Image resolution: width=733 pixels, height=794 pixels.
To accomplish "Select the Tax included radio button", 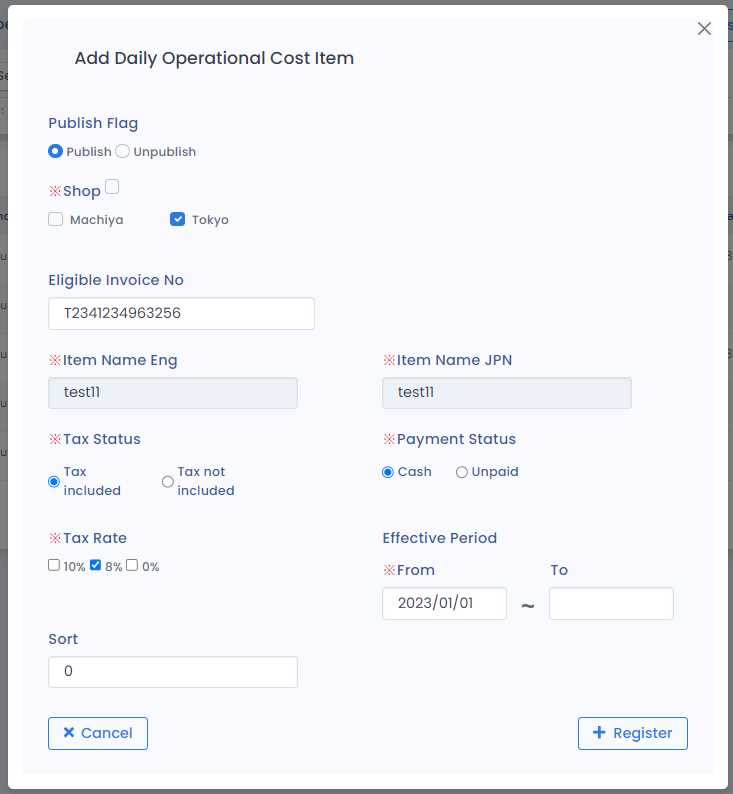I will (55, 481).
